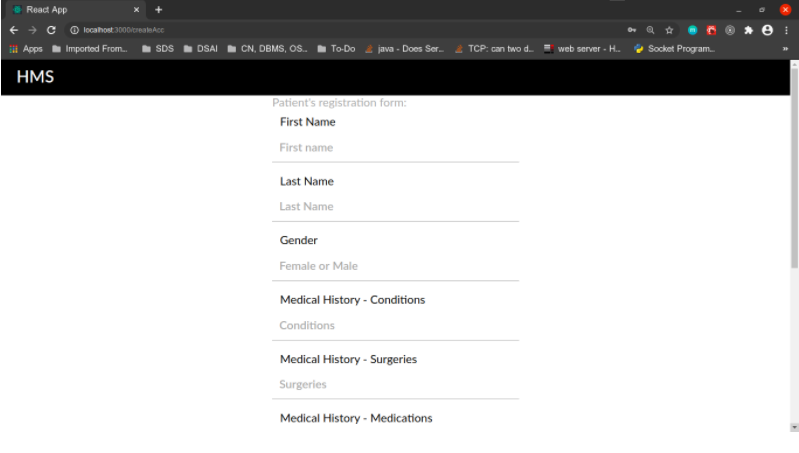The width and height of the screenshot is (799, 453).
Task: Click the HMS header logo
Action: 35,77
